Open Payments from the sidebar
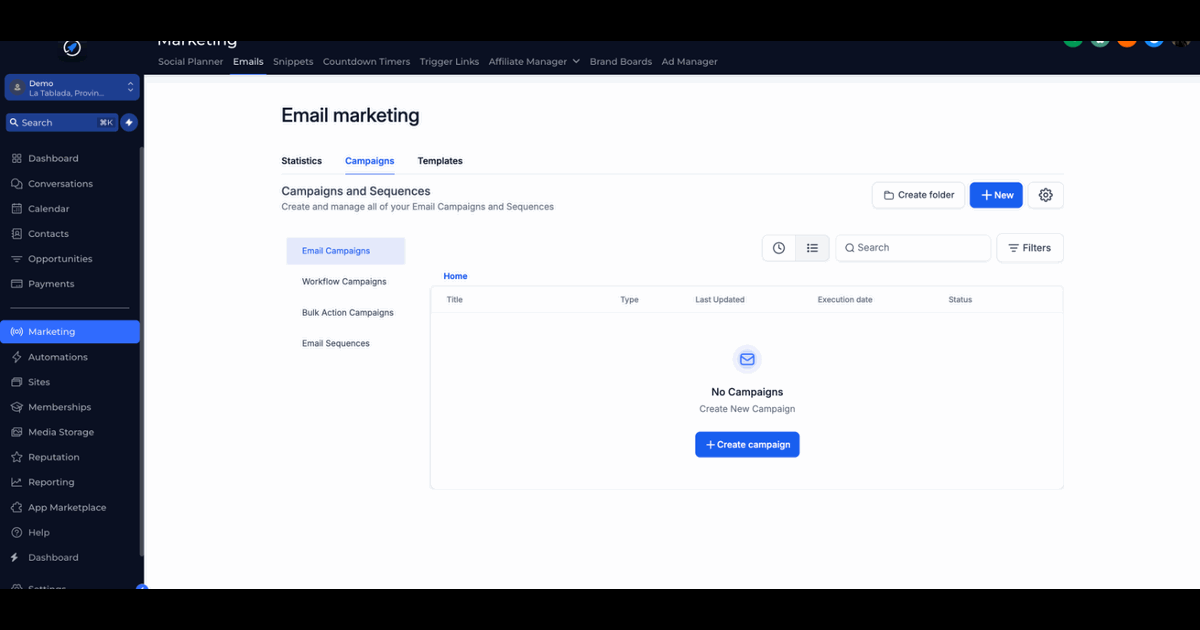Screen dimensions: 1200x630 point(51,284)
